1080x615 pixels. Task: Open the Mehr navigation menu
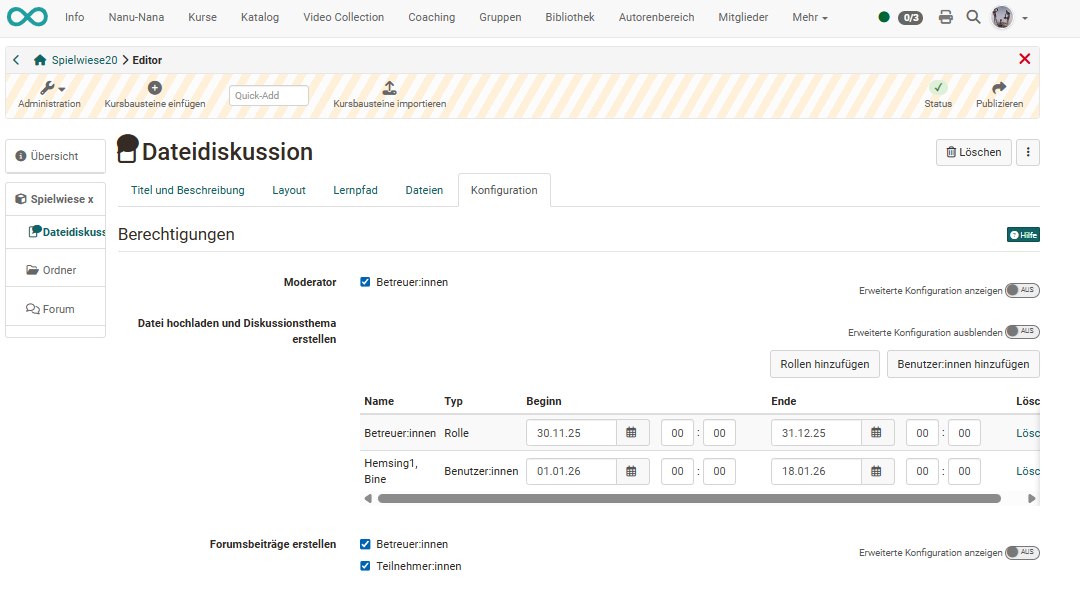809,17
